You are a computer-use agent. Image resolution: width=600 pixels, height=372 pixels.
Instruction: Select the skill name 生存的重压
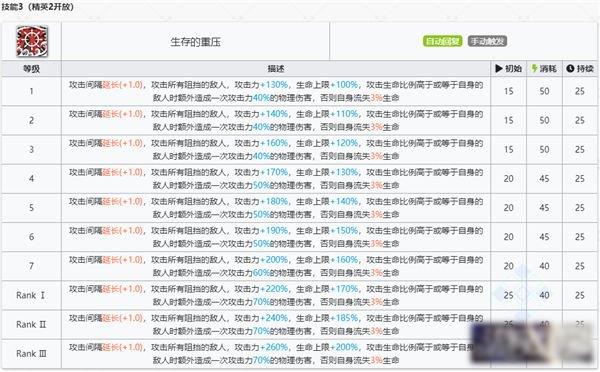point(195,42)
